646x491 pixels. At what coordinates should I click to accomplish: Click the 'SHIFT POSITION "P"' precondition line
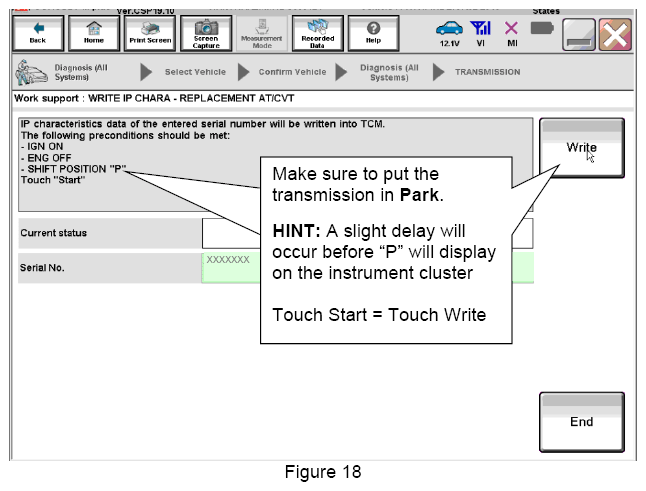pyautogui.click(x=73, y=169)
